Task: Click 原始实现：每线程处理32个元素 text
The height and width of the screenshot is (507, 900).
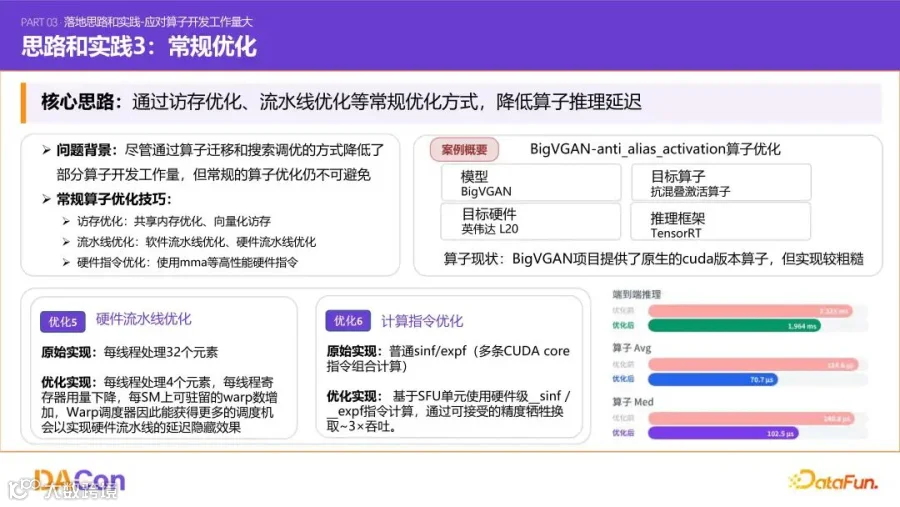Action: pyautogui.click(x=130, y=352)
